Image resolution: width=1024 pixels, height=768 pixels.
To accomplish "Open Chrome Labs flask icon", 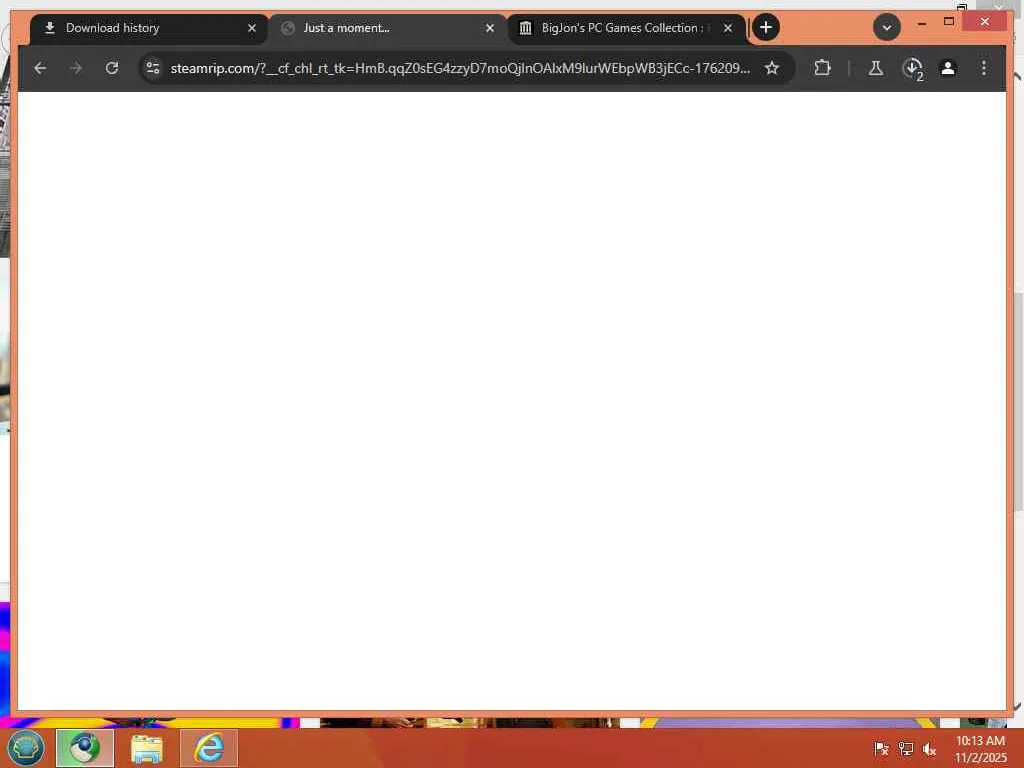I will click(876, 68).
